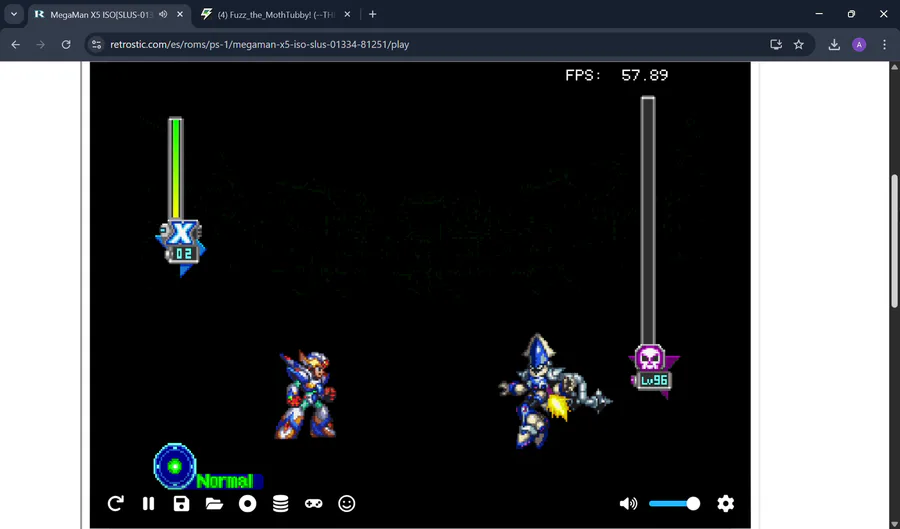Open the tab search dropdown arrow

[14, 14]
